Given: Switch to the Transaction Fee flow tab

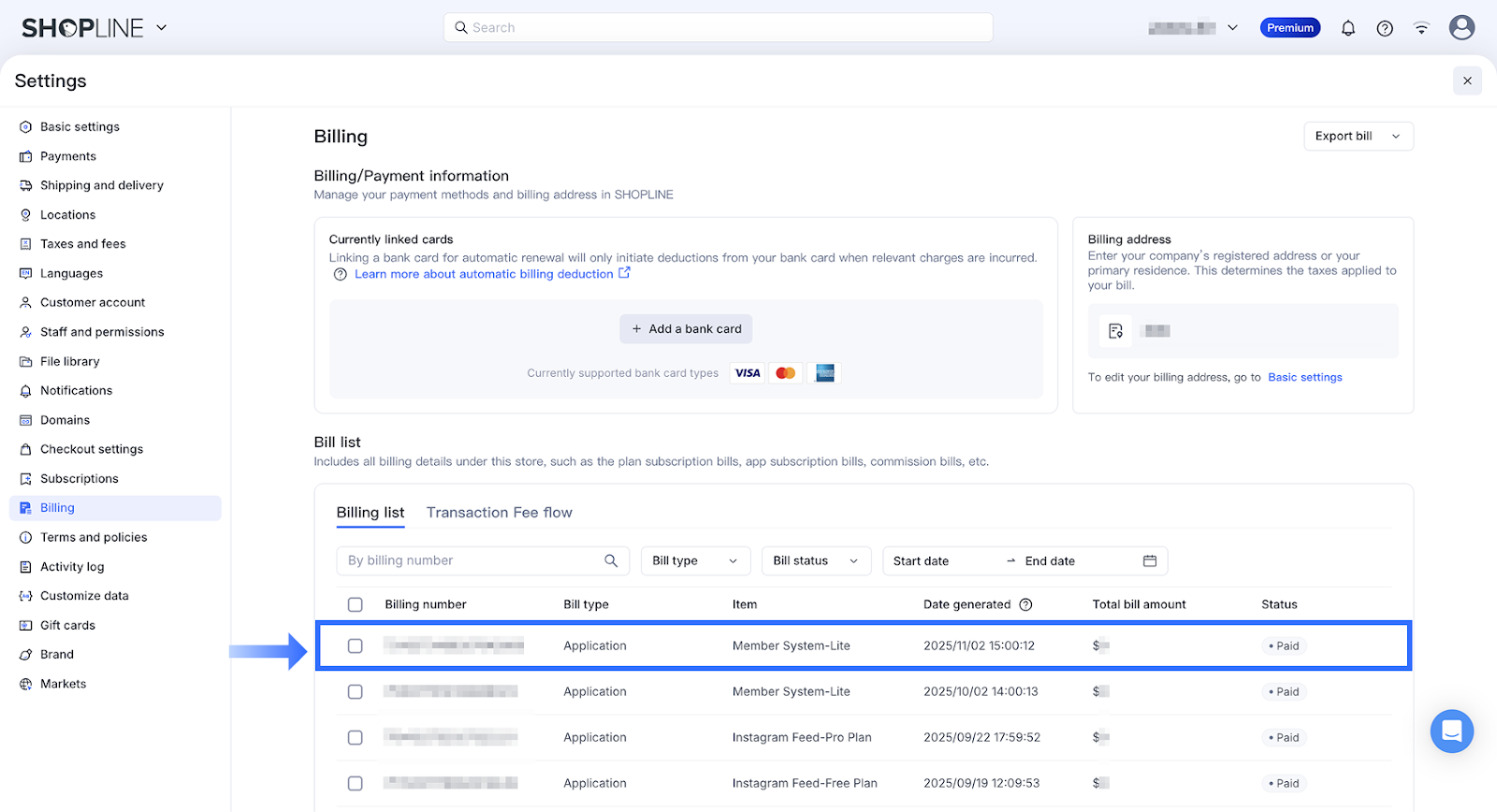Looking at the screenshot, I should click(x=499, y=513).
